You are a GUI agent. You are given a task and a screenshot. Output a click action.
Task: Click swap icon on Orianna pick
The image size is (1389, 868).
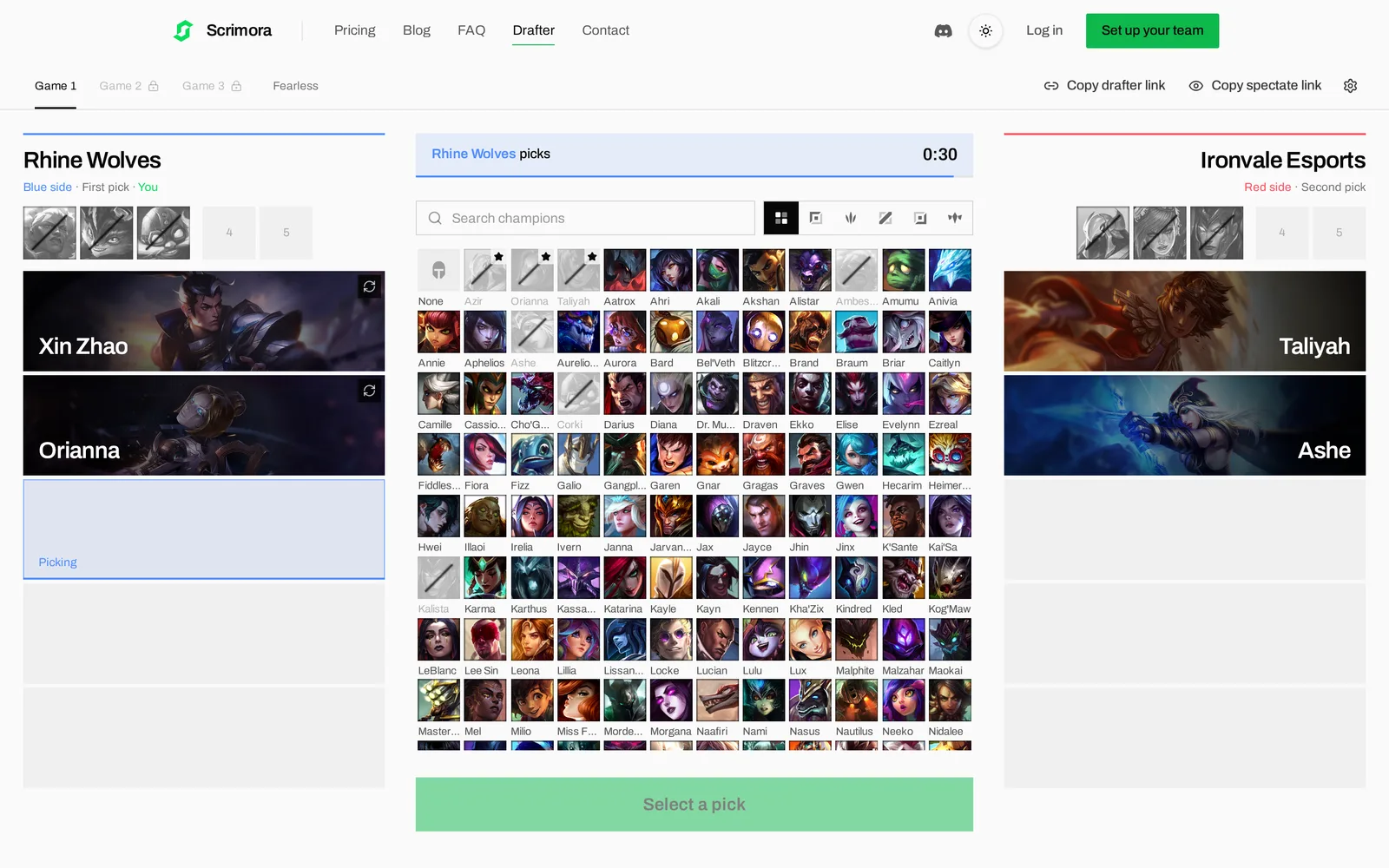coord(369,391)
